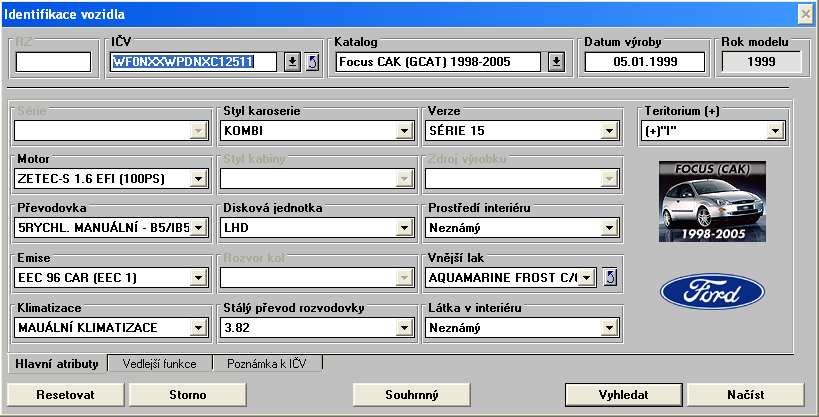Close the Identifikace vozidla window

click(804, 13)
